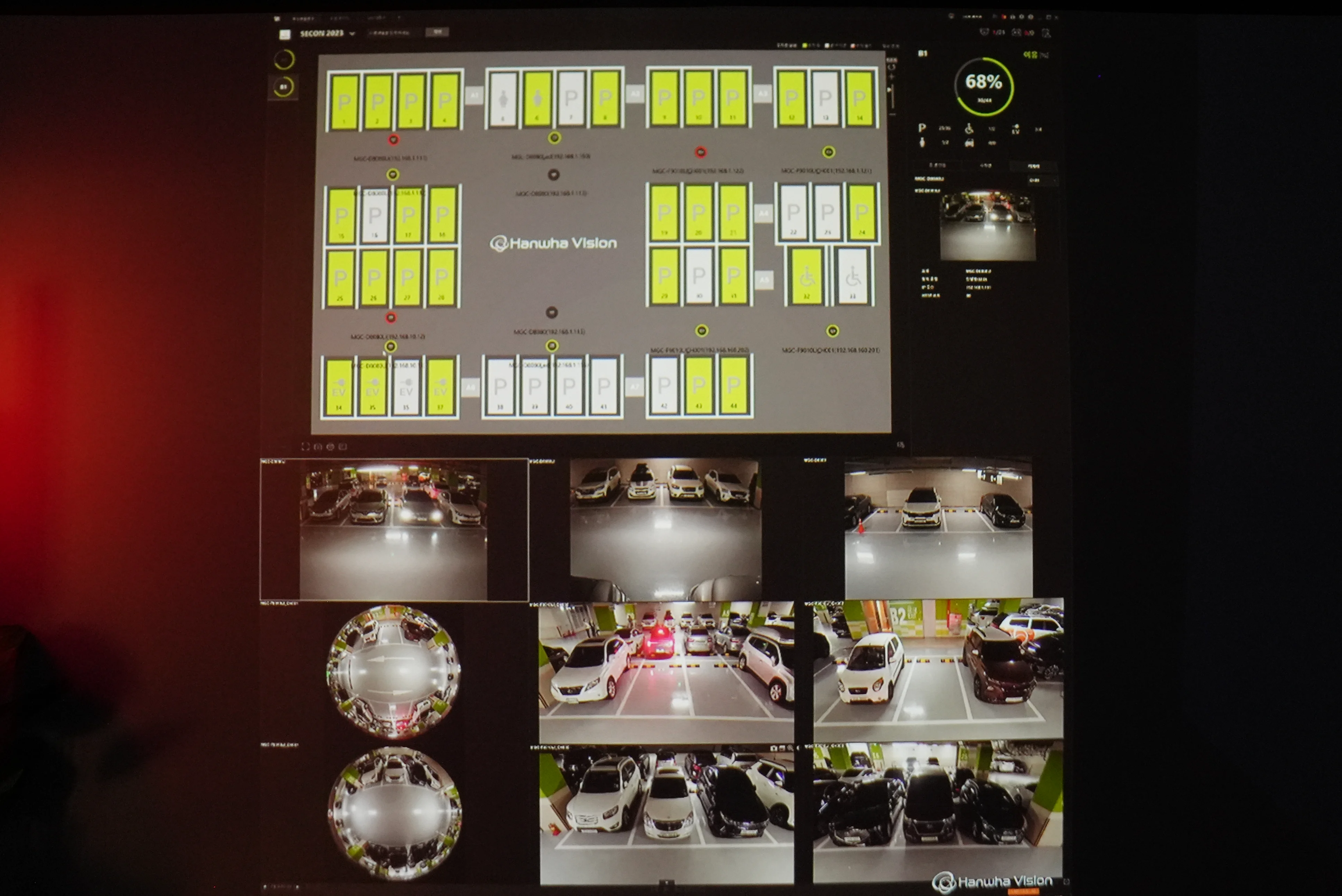The width and height of the screenshot is (1342, 896).
Task: Click the green camera marker below spaces 6 and 7
Action: 554,138
